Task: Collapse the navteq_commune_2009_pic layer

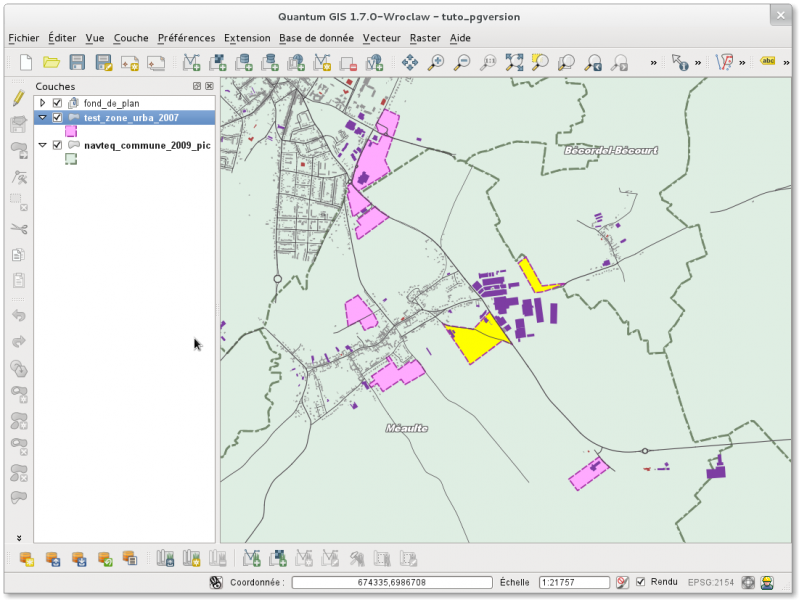Action: coord(43,145)
